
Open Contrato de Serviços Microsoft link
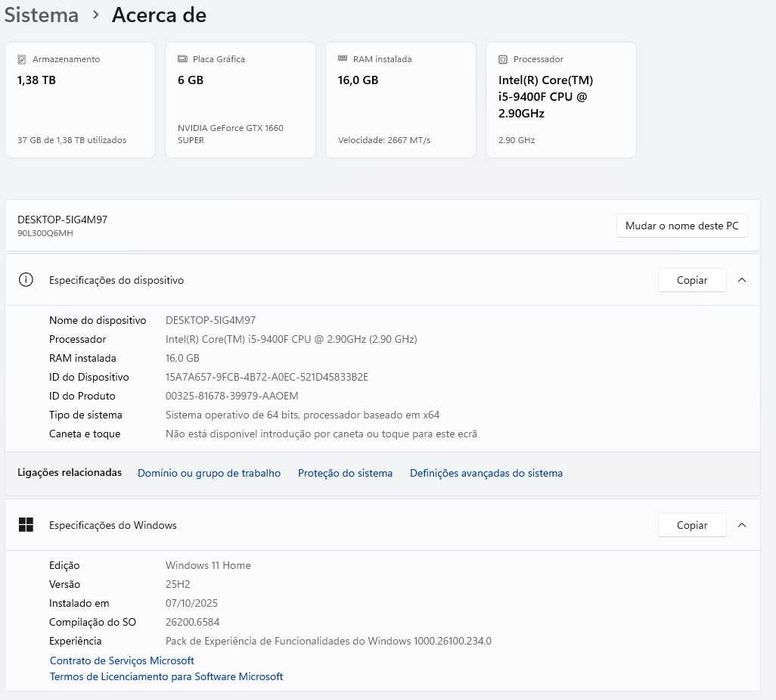pos(122,660)
